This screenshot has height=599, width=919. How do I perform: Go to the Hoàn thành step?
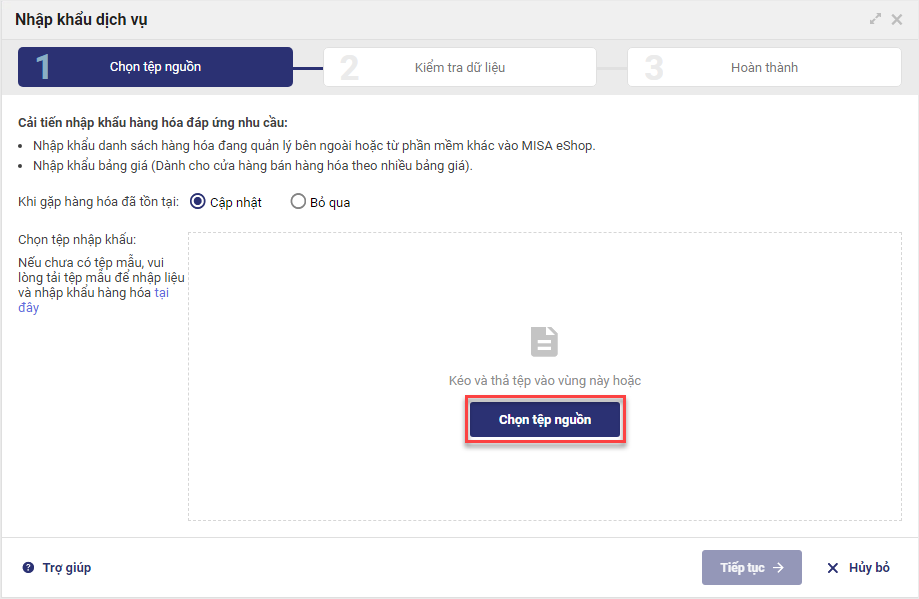click(764, 68)
